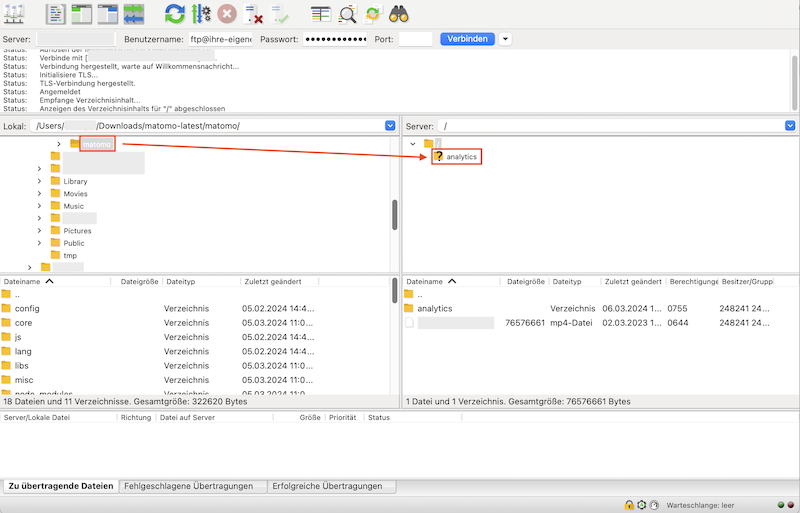Reconnect to the last server

click(279, 14)
